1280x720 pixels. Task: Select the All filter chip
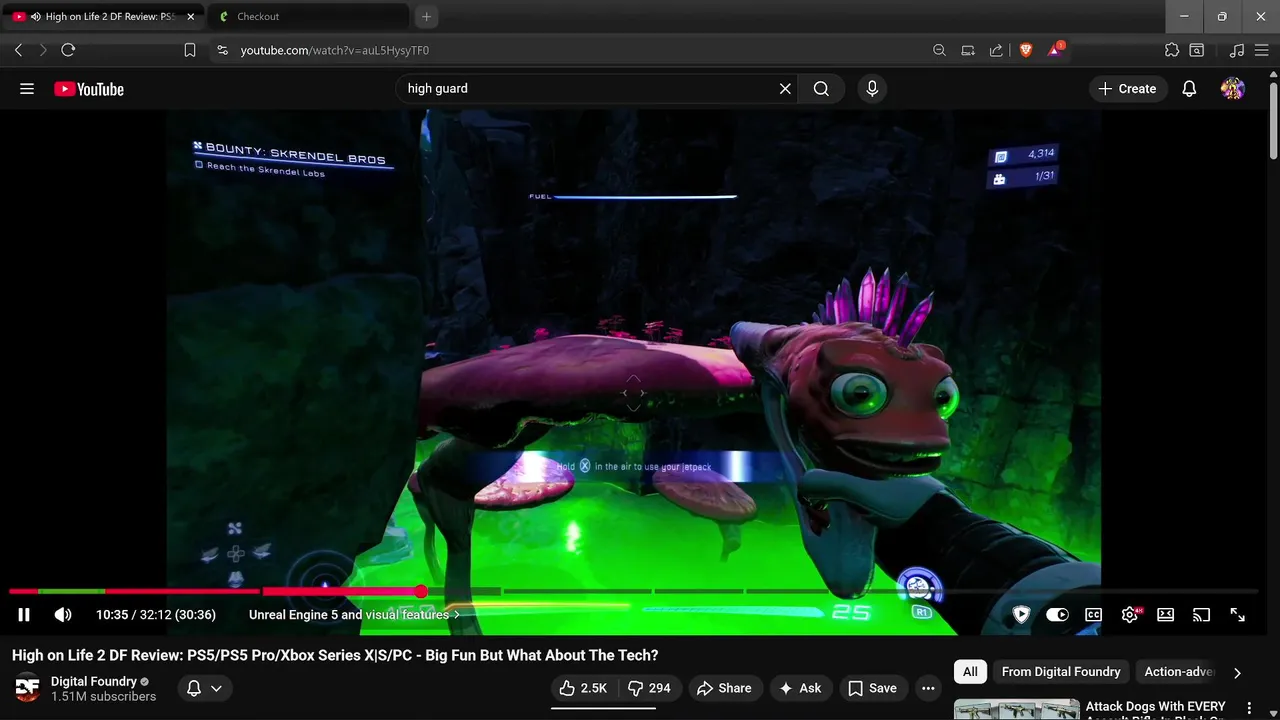[x=970, y=672]
